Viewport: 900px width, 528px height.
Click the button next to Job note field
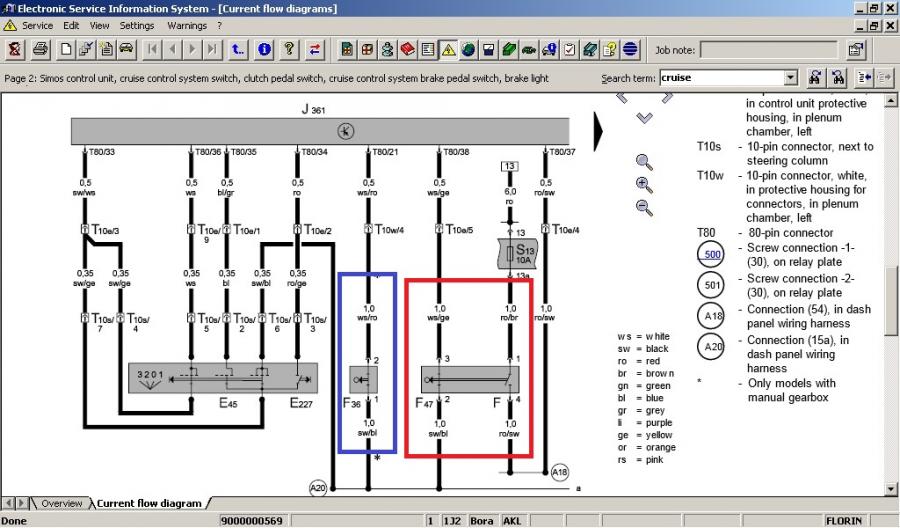coord(856,49)
